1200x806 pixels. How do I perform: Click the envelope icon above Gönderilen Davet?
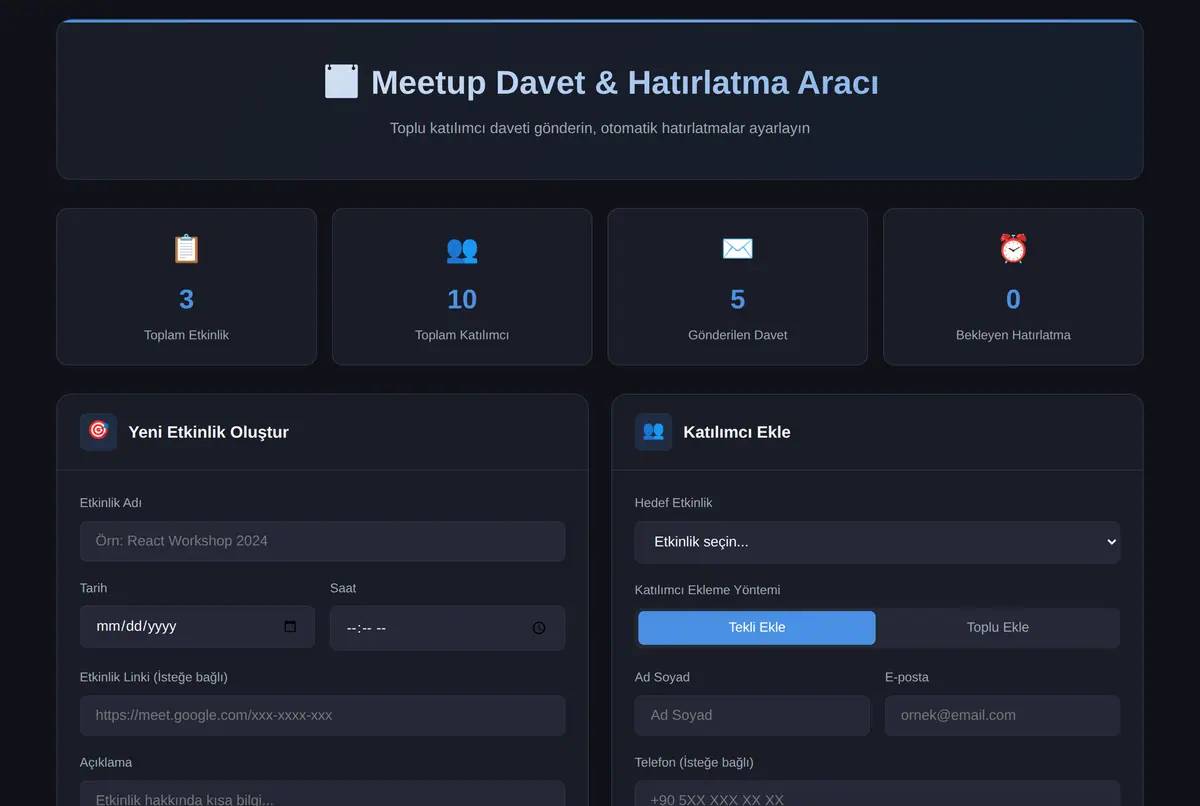(x=737, y=248)
